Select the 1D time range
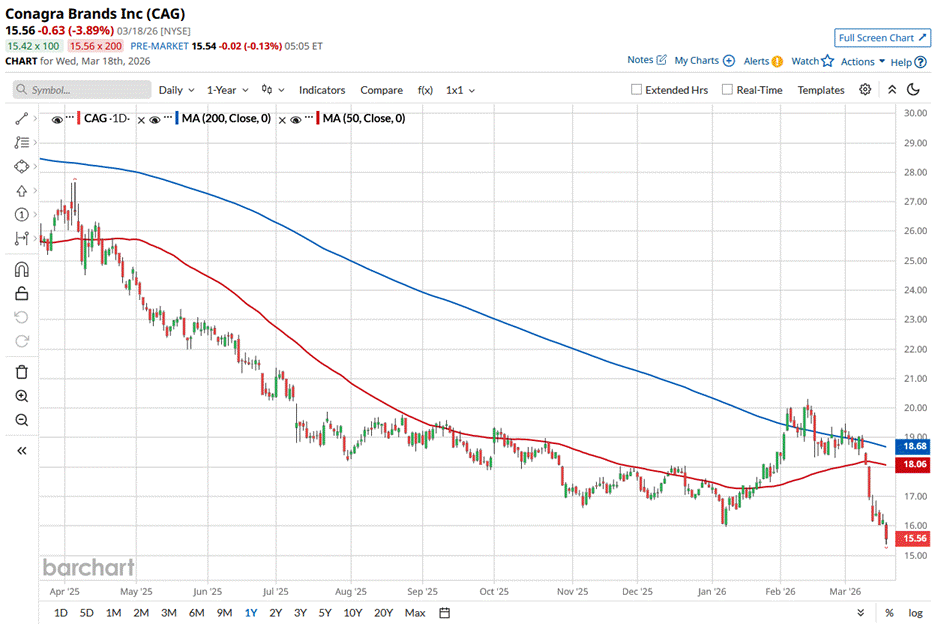This screenshot has height=624, width=935. (x=61, y=613)
